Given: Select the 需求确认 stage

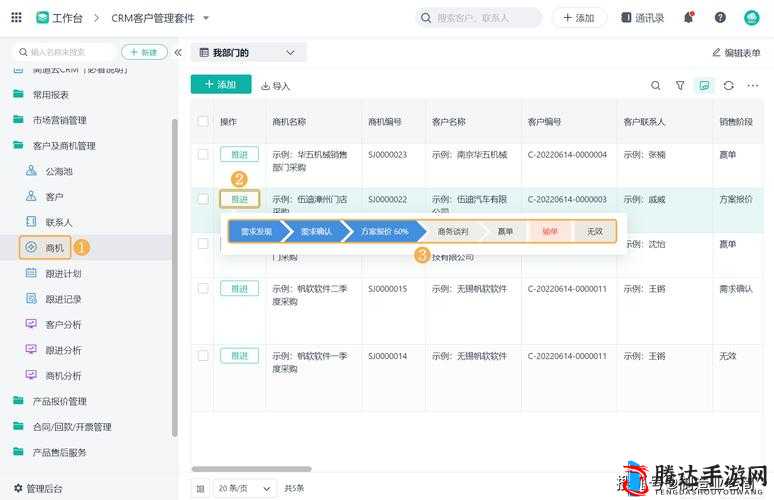Looking at the screenshot, I should (x=316, y=231).
